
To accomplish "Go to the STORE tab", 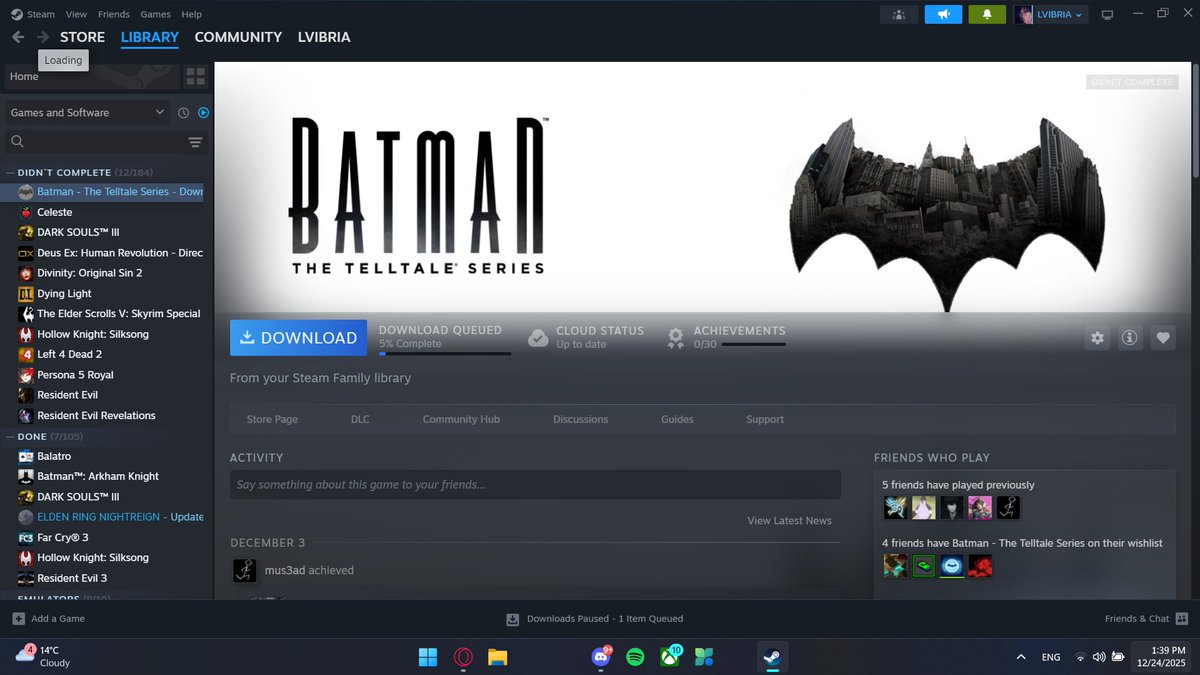I will pos(82,37).
